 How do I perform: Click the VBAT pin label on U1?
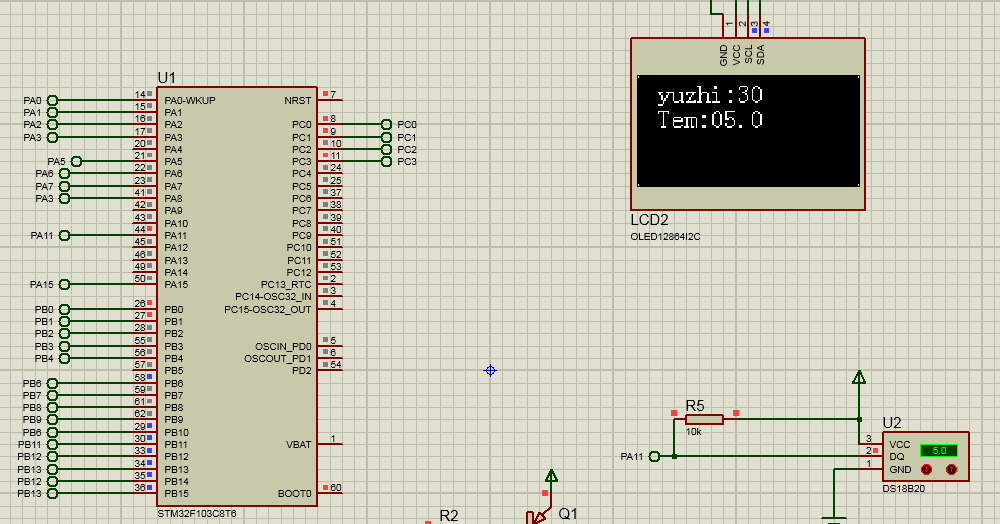pos(298,444)
